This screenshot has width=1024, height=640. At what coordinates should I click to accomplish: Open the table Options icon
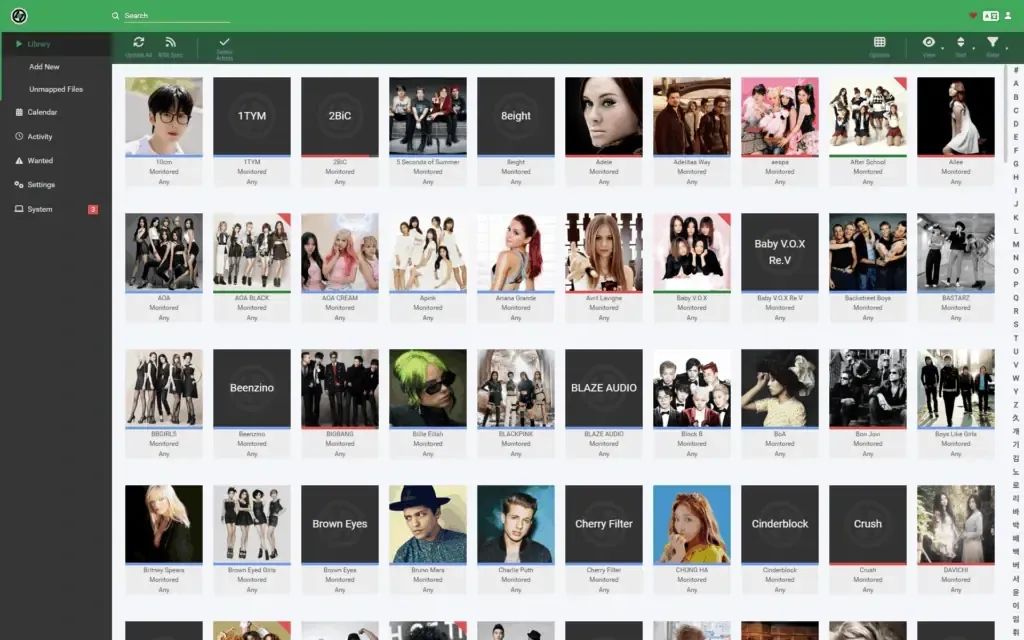(878, 44)
